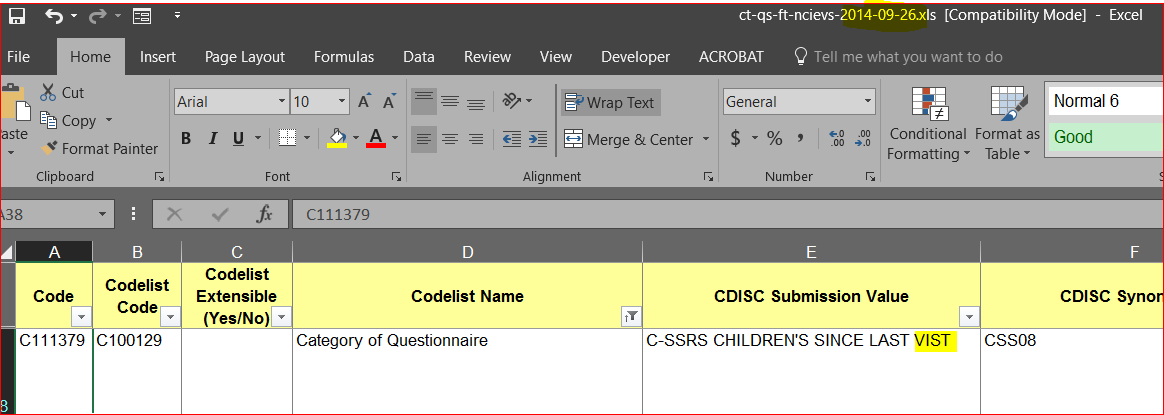Undo the last action
Image resolution: width=1164 pixels, height=415 pixels.
coord(54,15)
